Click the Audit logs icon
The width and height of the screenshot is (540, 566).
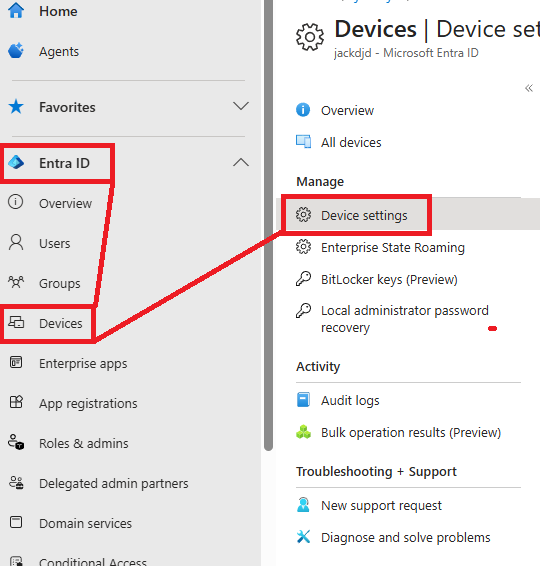[x=303, y=400]
